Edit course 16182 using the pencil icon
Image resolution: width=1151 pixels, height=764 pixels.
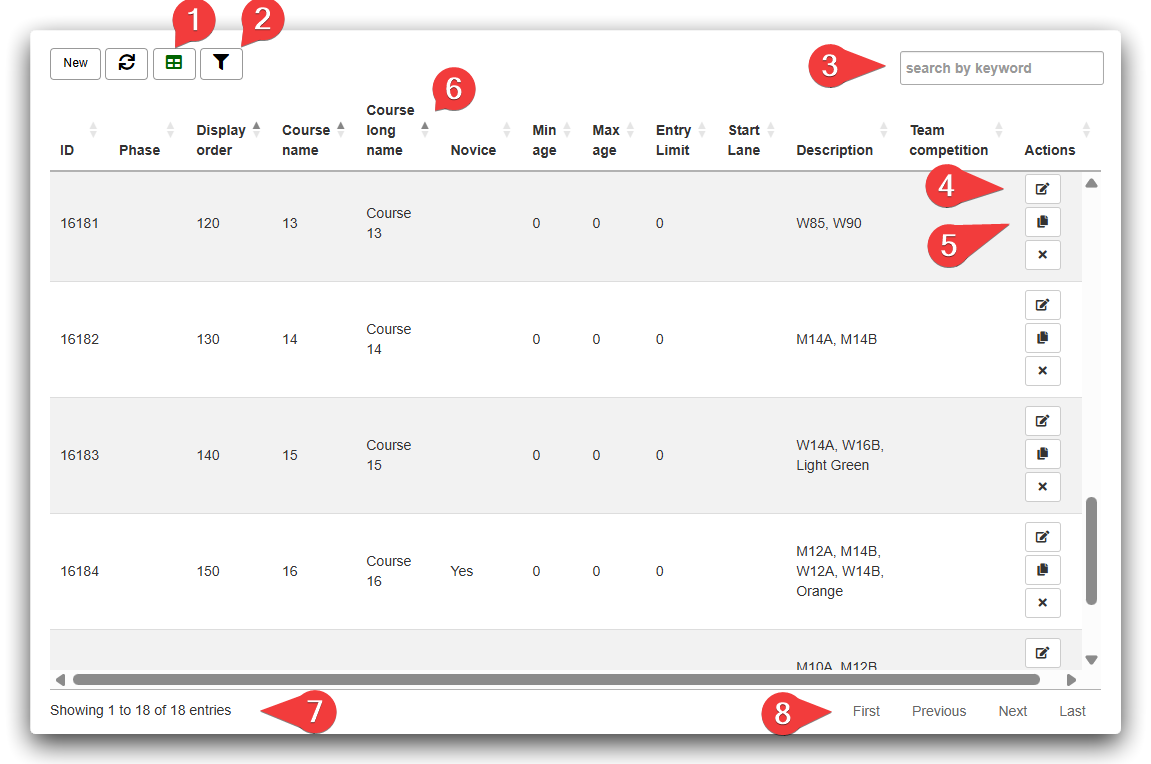(1042, 304)
